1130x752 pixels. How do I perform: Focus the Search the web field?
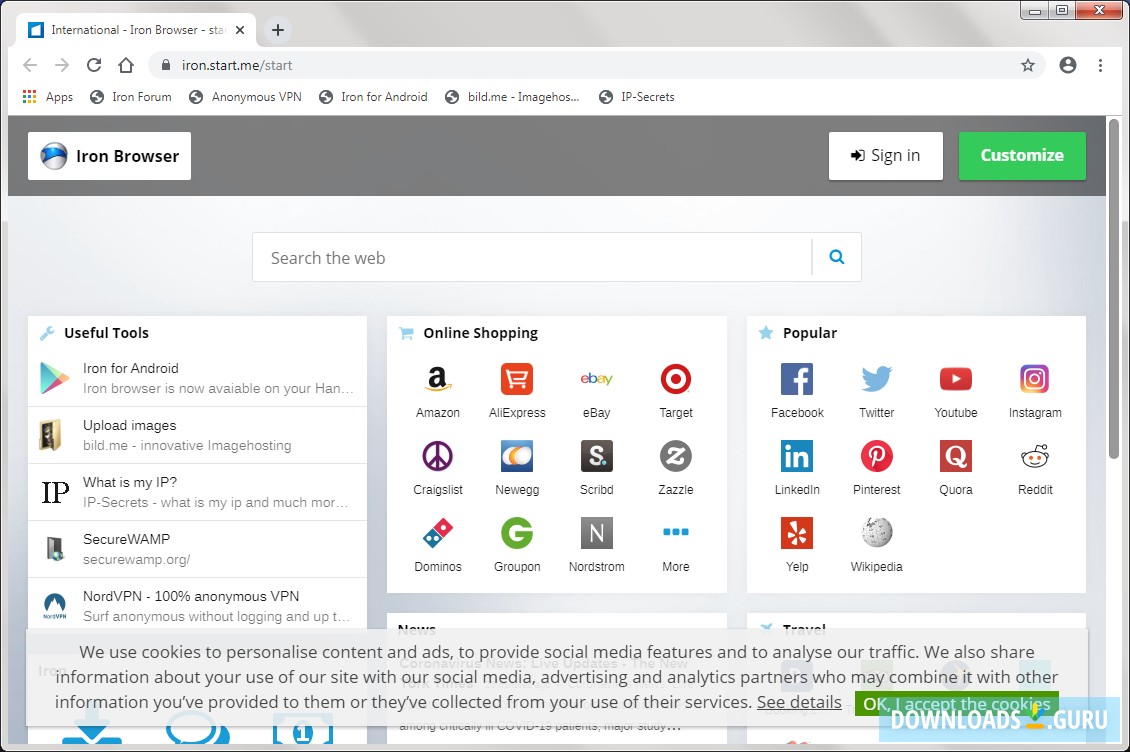click(532, 257)
